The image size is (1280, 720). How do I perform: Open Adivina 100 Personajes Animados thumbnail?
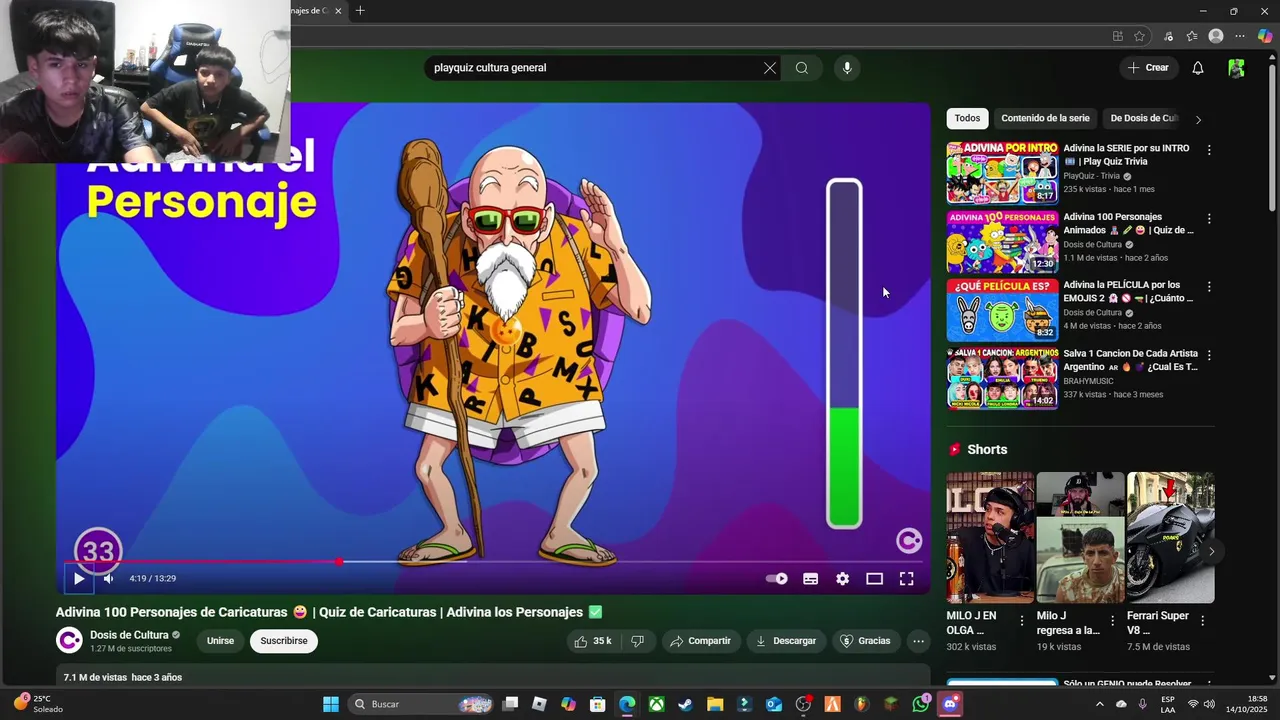click(x=1002, y=241)
